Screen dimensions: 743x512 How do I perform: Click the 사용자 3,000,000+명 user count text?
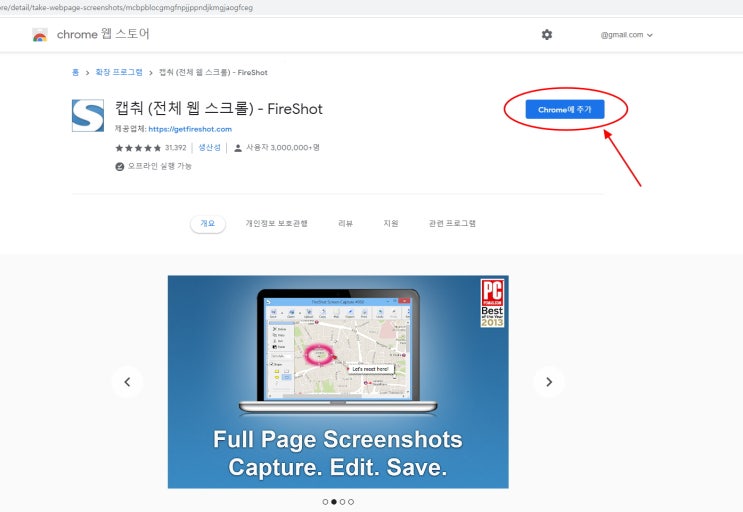click(x=282, y=148)
